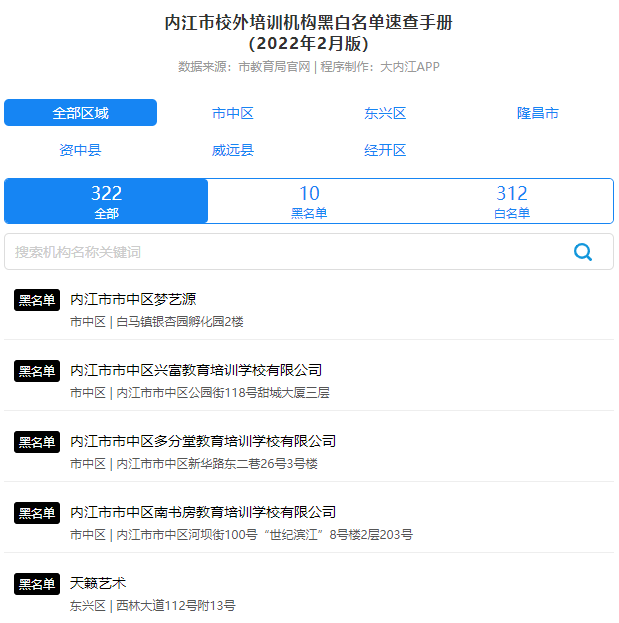The width and height of the screenshot is (619, 623).
Task: Open the 内江市市中区梦艺源 entry
Action: click(x=133, y=299)
